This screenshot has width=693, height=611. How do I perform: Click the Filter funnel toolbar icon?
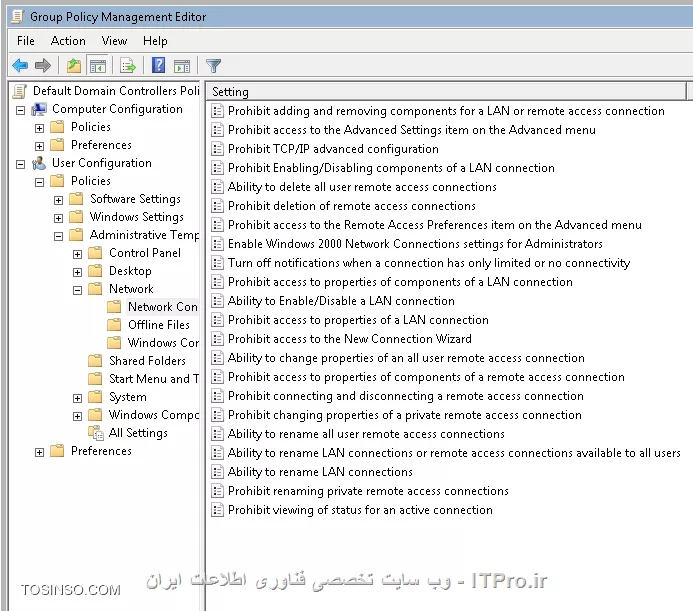tap(213, 66)
